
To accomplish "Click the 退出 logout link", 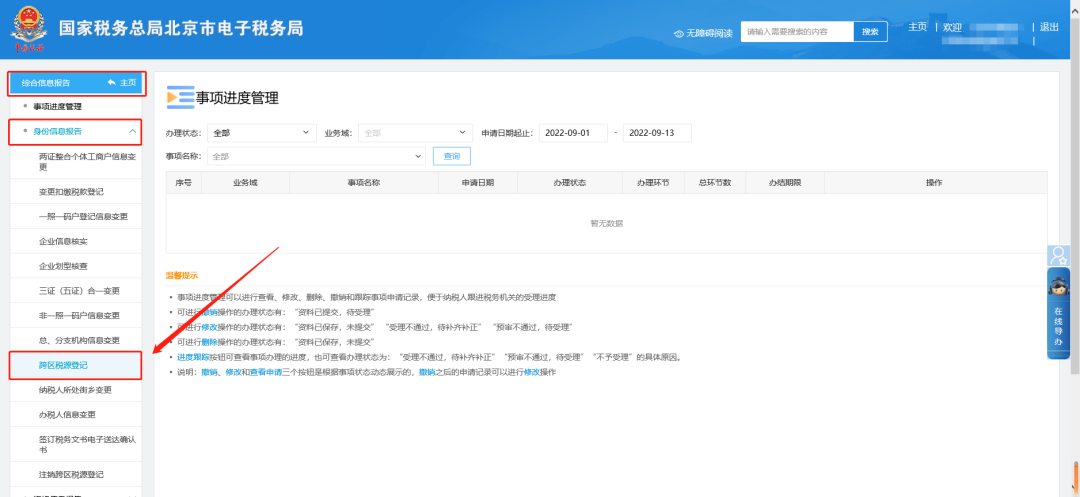I will click(x=1049, y=27).
